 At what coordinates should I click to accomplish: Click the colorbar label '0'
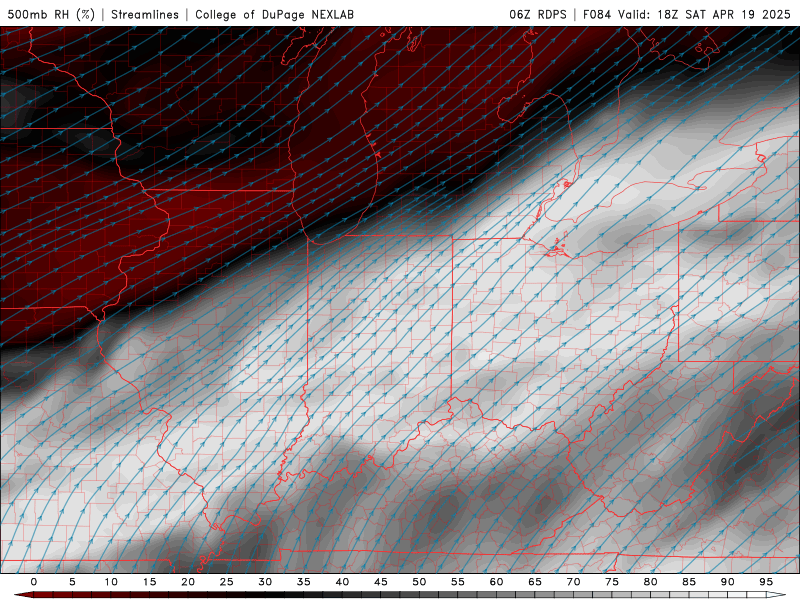click(x=34, y=582)
